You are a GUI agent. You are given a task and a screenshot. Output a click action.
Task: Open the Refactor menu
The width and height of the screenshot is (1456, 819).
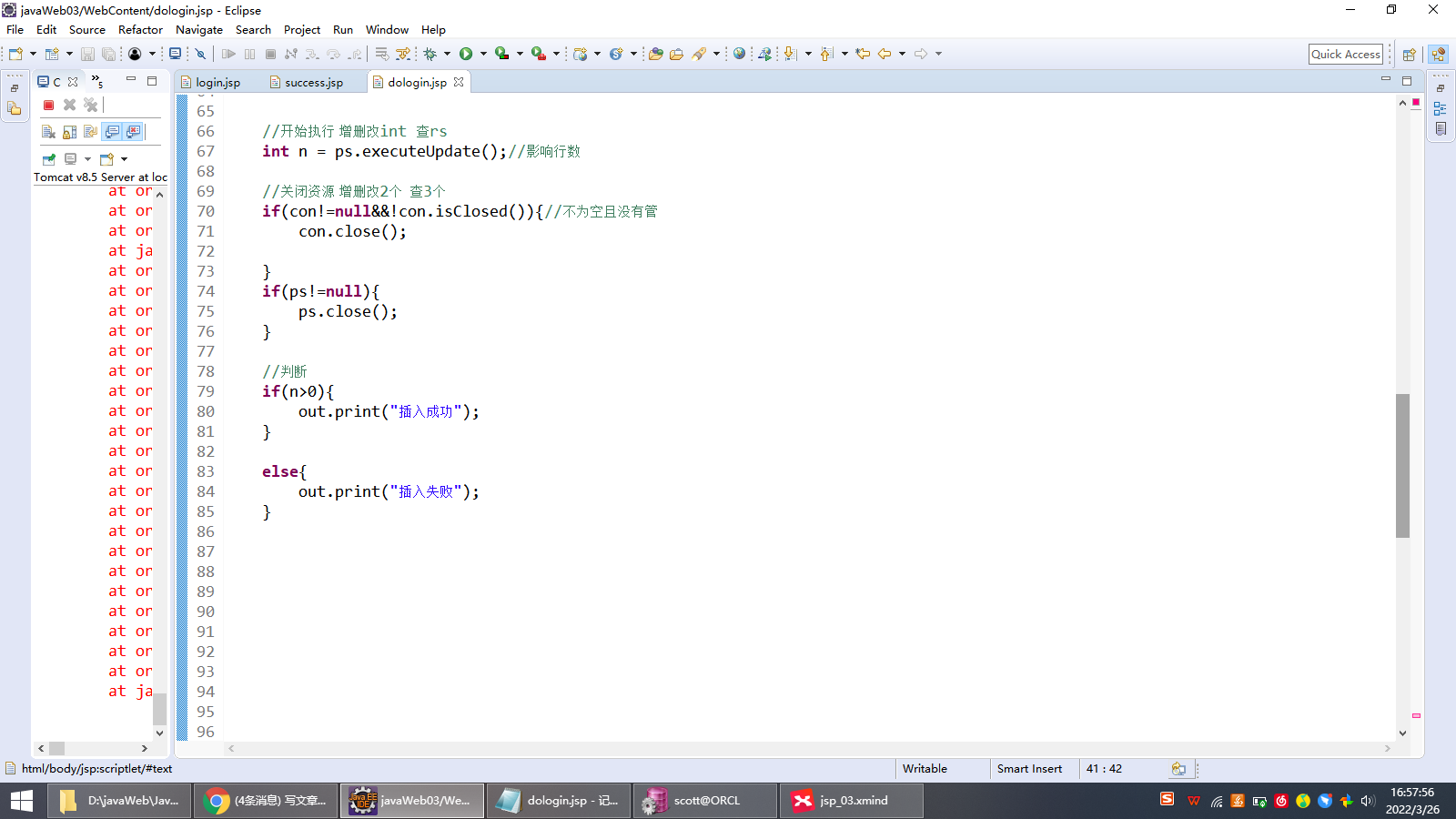(140, 29)
